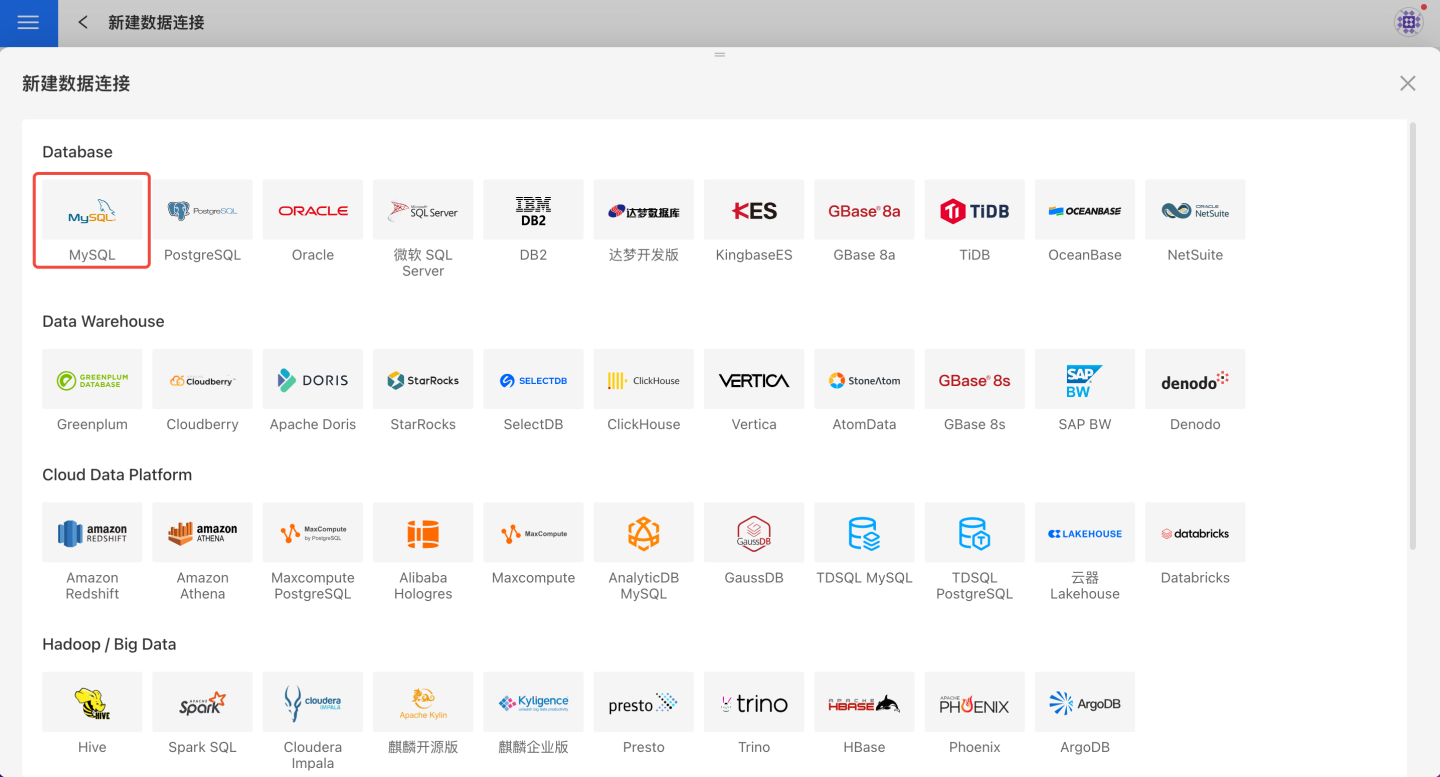Click the vertical scrollbar of connector list
This screenshot has height=777, width=1440.
pyautogui.click(x=1413, y=335)
